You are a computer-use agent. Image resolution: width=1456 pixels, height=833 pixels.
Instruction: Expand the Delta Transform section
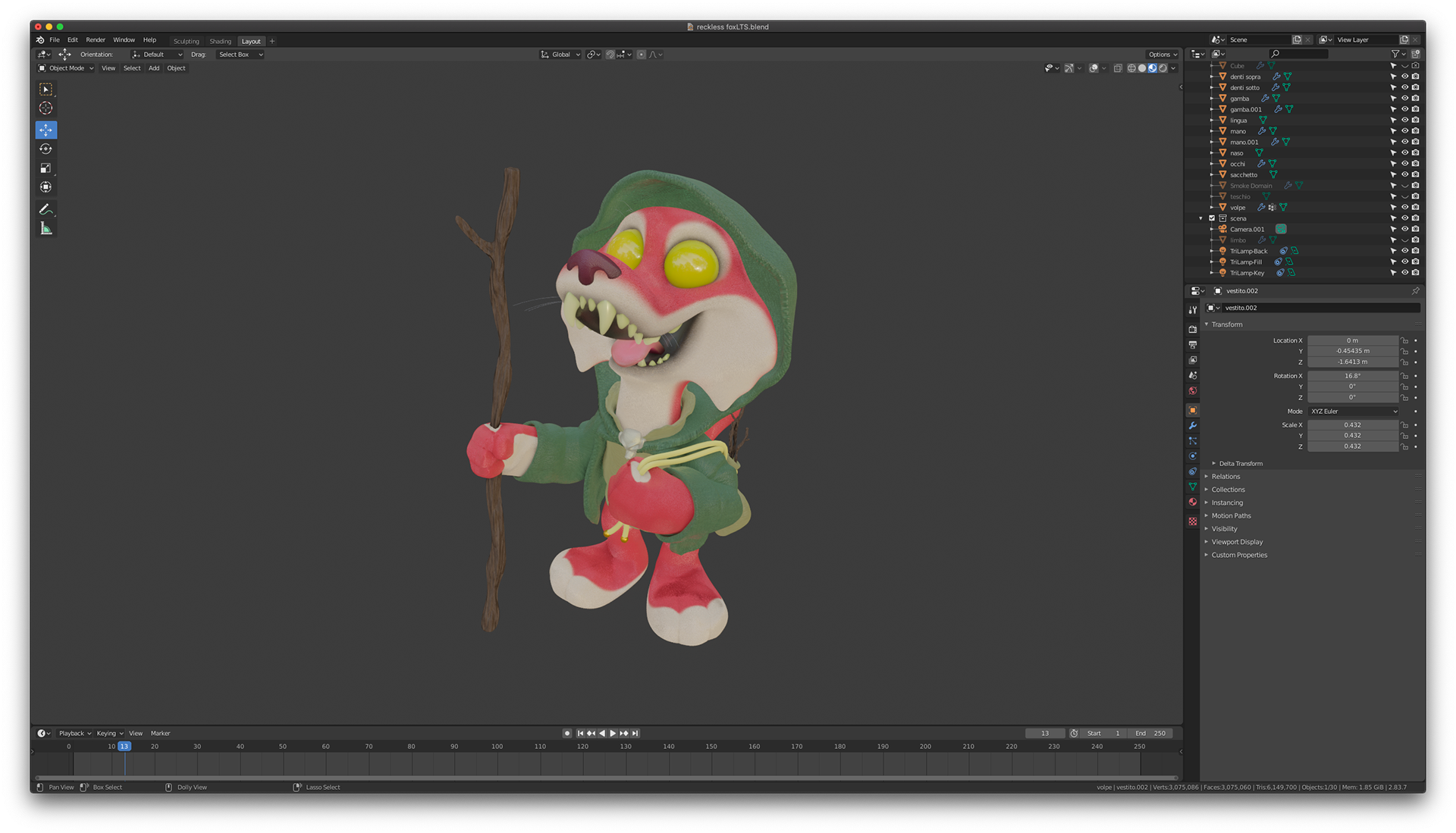coord(1241,464)
